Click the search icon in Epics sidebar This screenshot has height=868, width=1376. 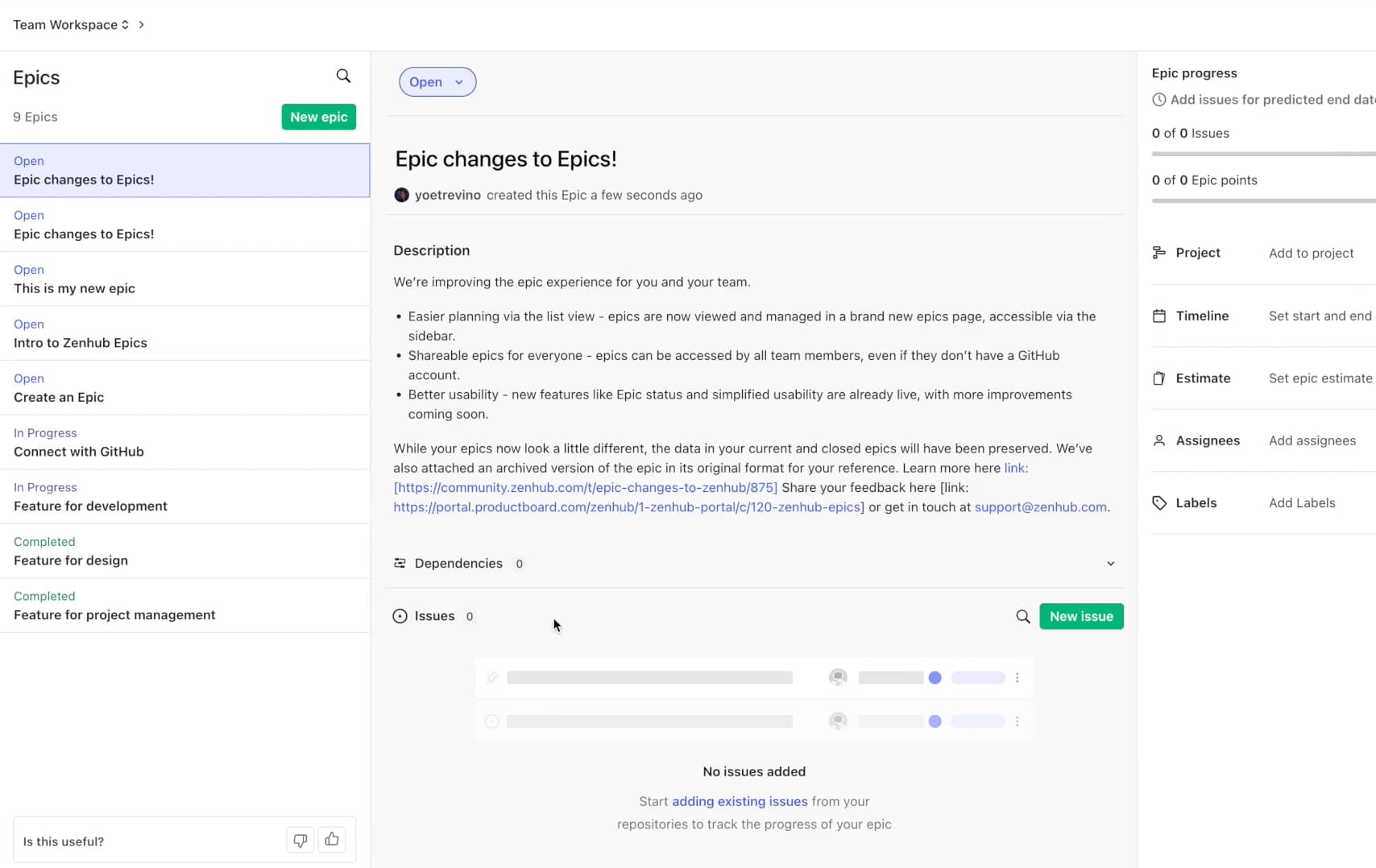pos(343,76)
